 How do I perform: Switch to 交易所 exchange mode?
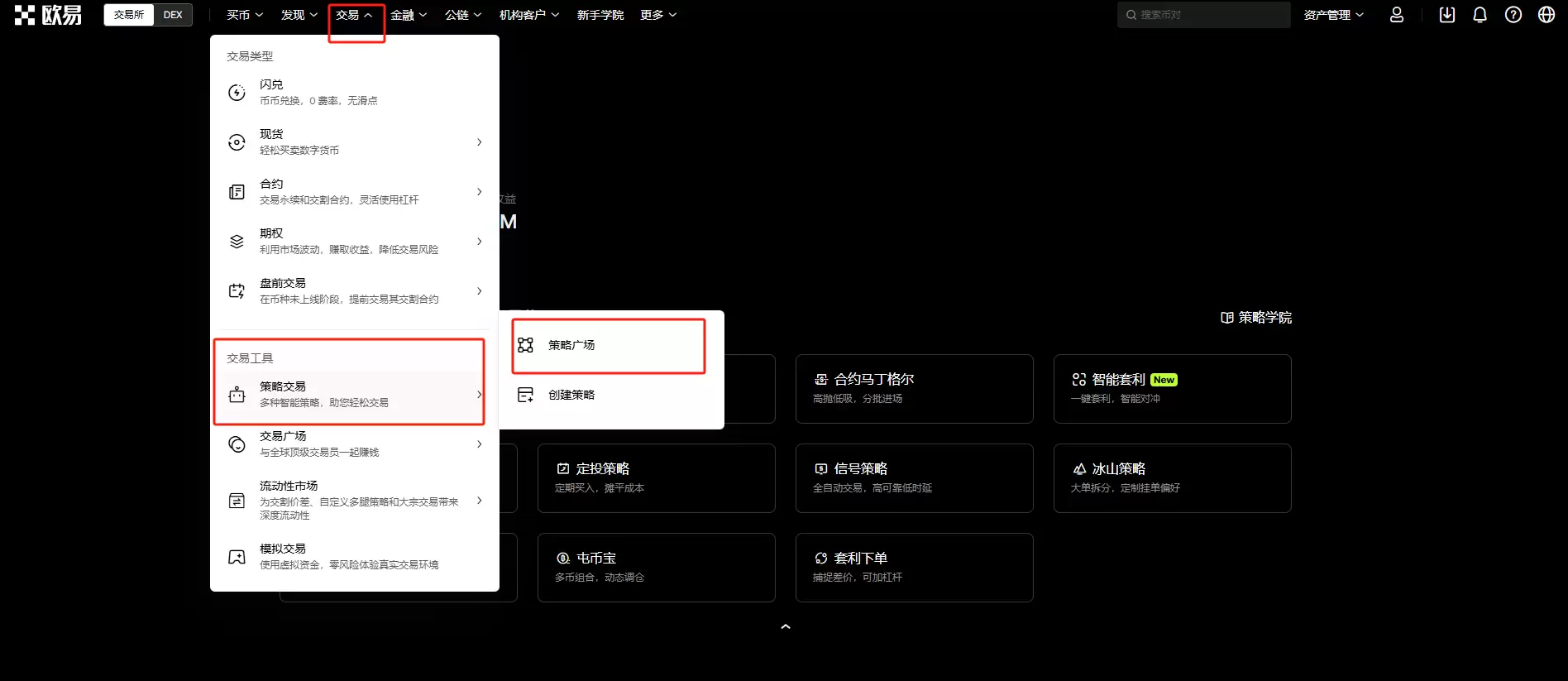129,15
